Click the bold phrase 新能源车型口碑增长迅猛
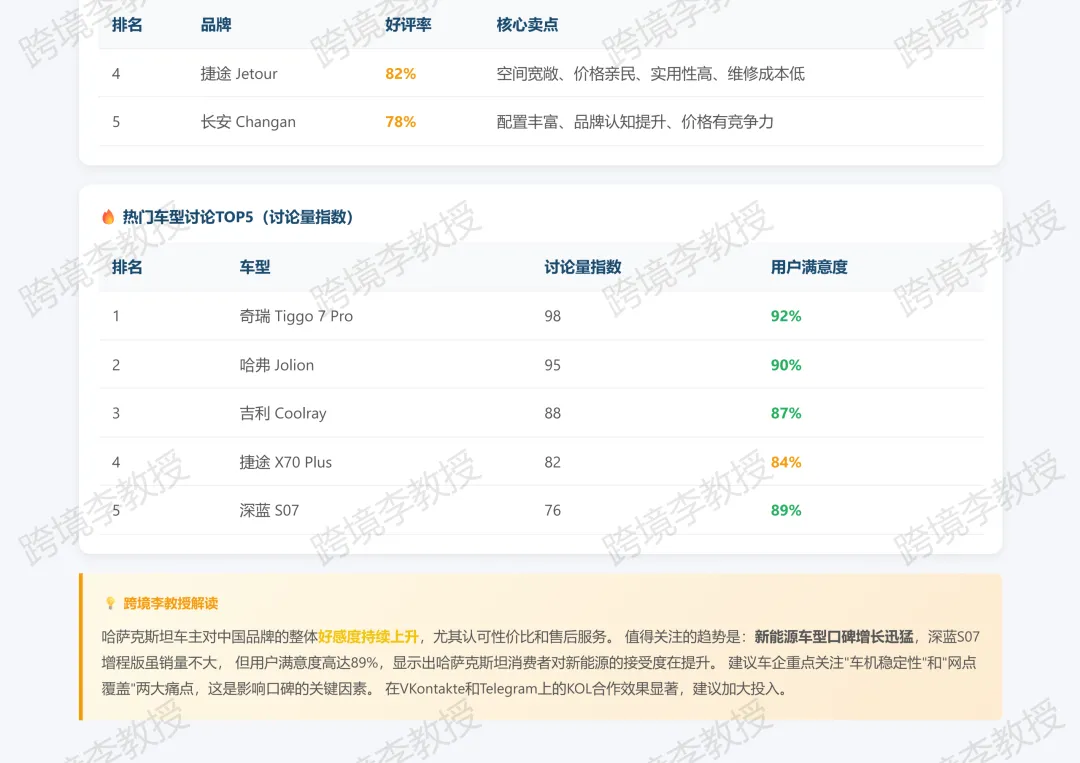 point(834,637)
